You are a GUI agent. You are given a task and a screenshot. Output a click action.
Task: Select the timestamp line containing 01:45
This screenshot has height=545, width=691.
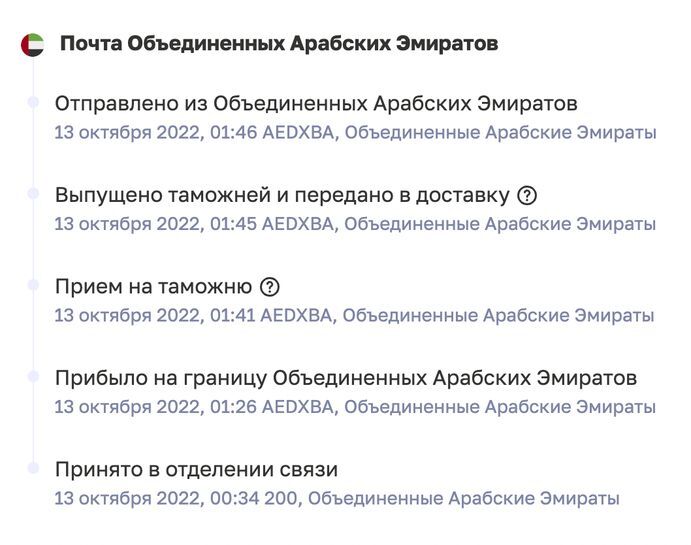355,224
